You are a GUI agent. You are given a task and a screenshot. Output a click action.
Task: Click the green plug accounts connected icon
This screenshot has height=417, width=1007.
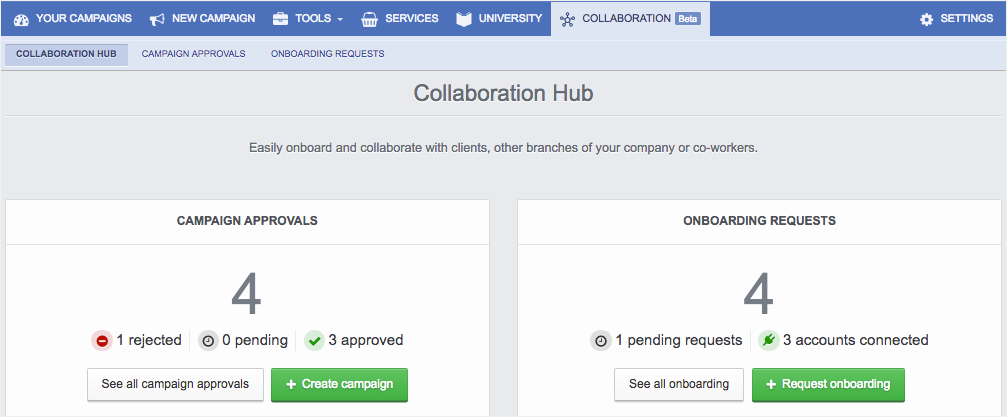pos(769,341)
